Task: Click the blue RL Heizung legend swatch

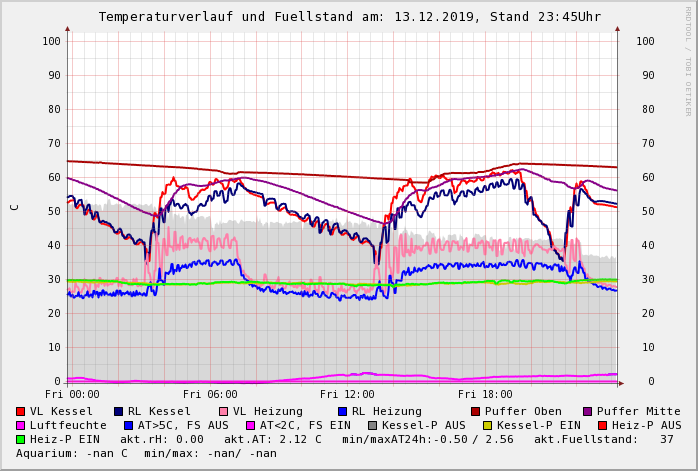Action: click(x=343, y=411)
